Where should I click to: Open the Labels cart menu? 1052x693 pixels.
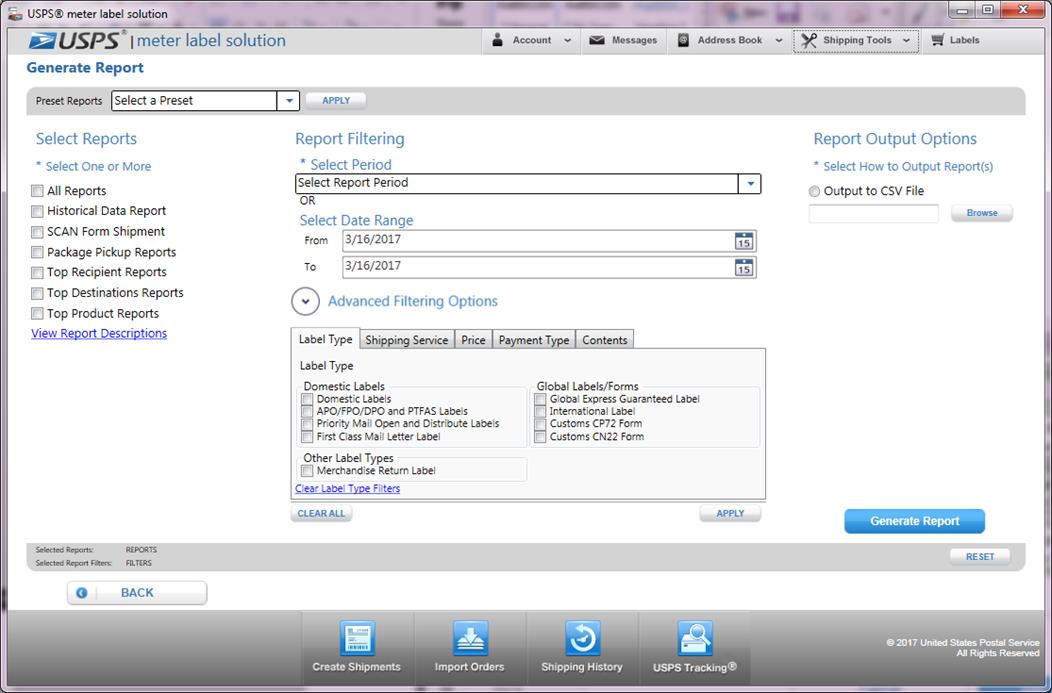[955, 40]
